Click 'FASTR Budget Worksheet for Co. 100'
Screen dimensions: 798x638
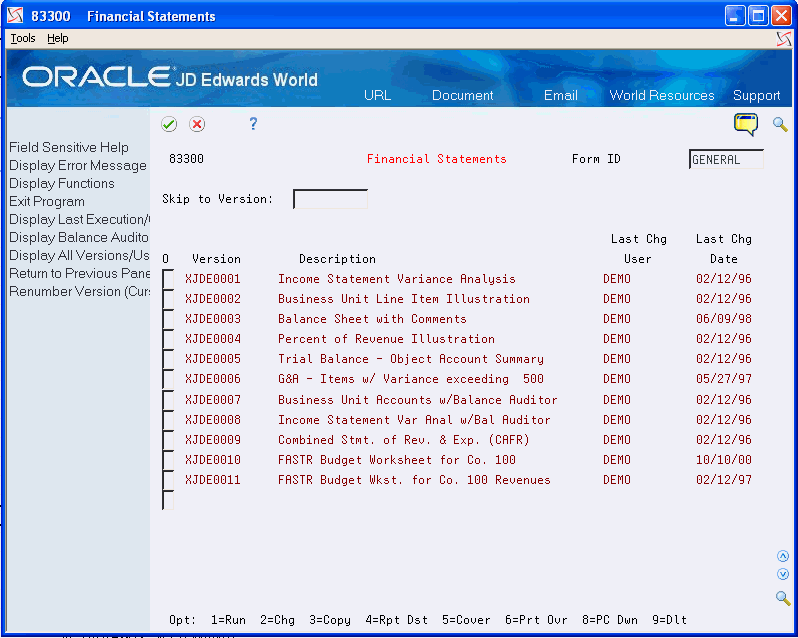396,460
